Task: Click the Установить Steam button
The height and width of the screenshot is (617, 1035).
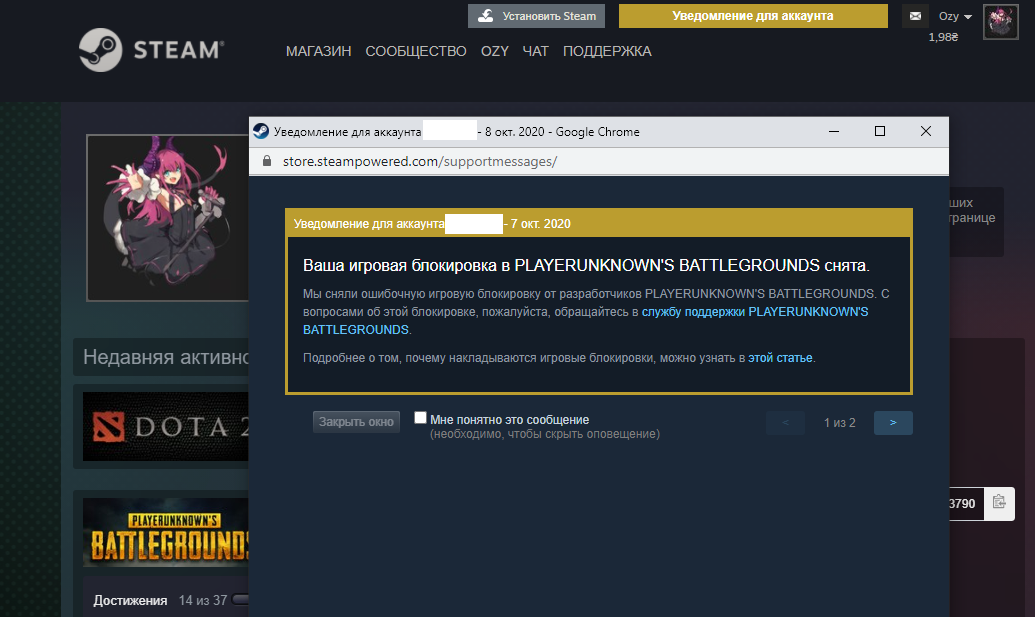Action: tap(537, 16)
